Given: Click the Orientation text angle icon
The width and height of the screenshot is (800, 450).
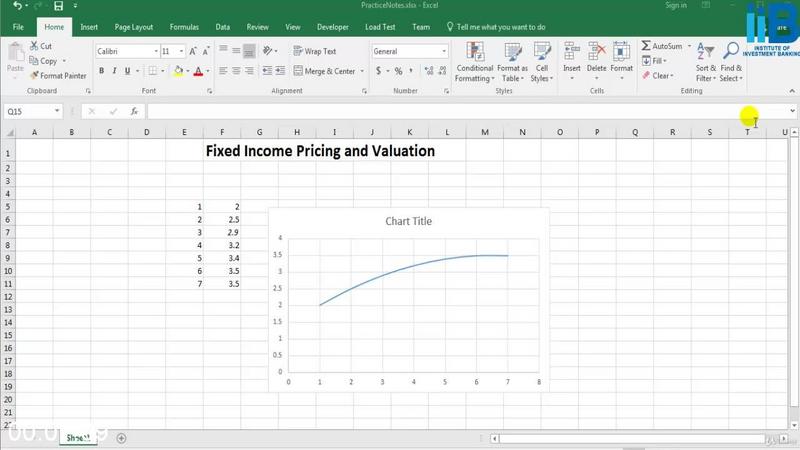Looking at the screenshot, I should pos(267,51).
